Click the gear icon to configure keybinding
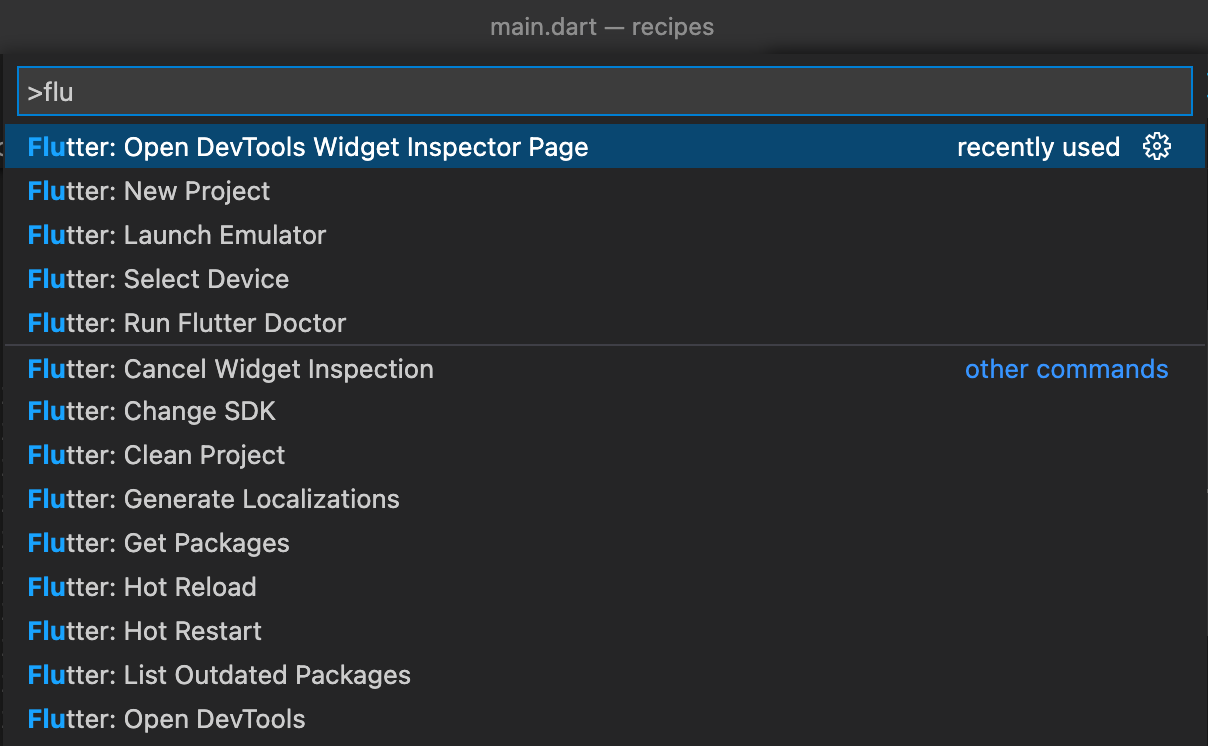 coord(1156,147)
